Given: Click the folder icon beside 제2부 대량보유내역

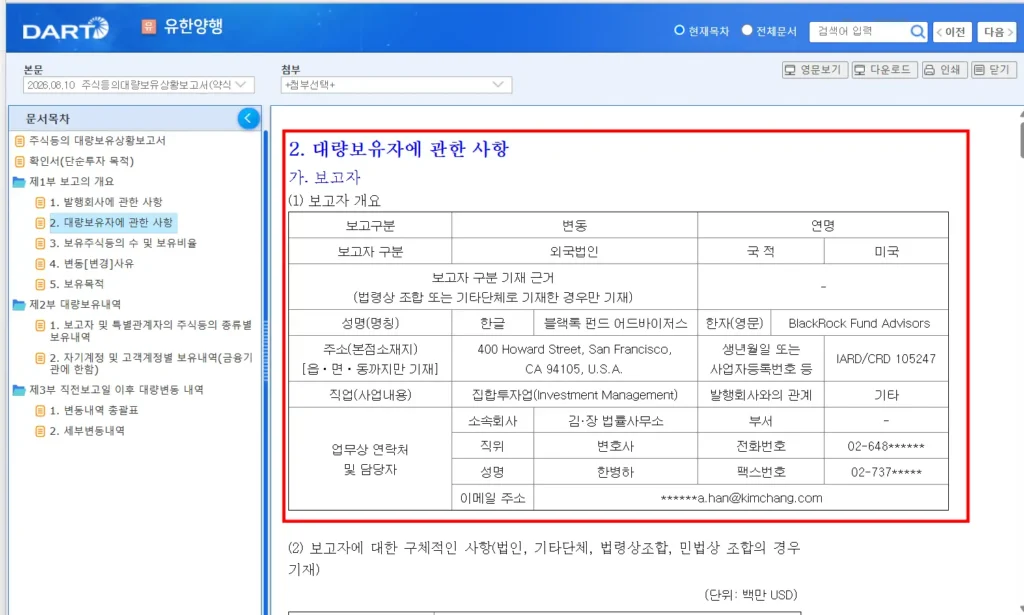Looking at the screenshot, I should click(x=19, y=304).
